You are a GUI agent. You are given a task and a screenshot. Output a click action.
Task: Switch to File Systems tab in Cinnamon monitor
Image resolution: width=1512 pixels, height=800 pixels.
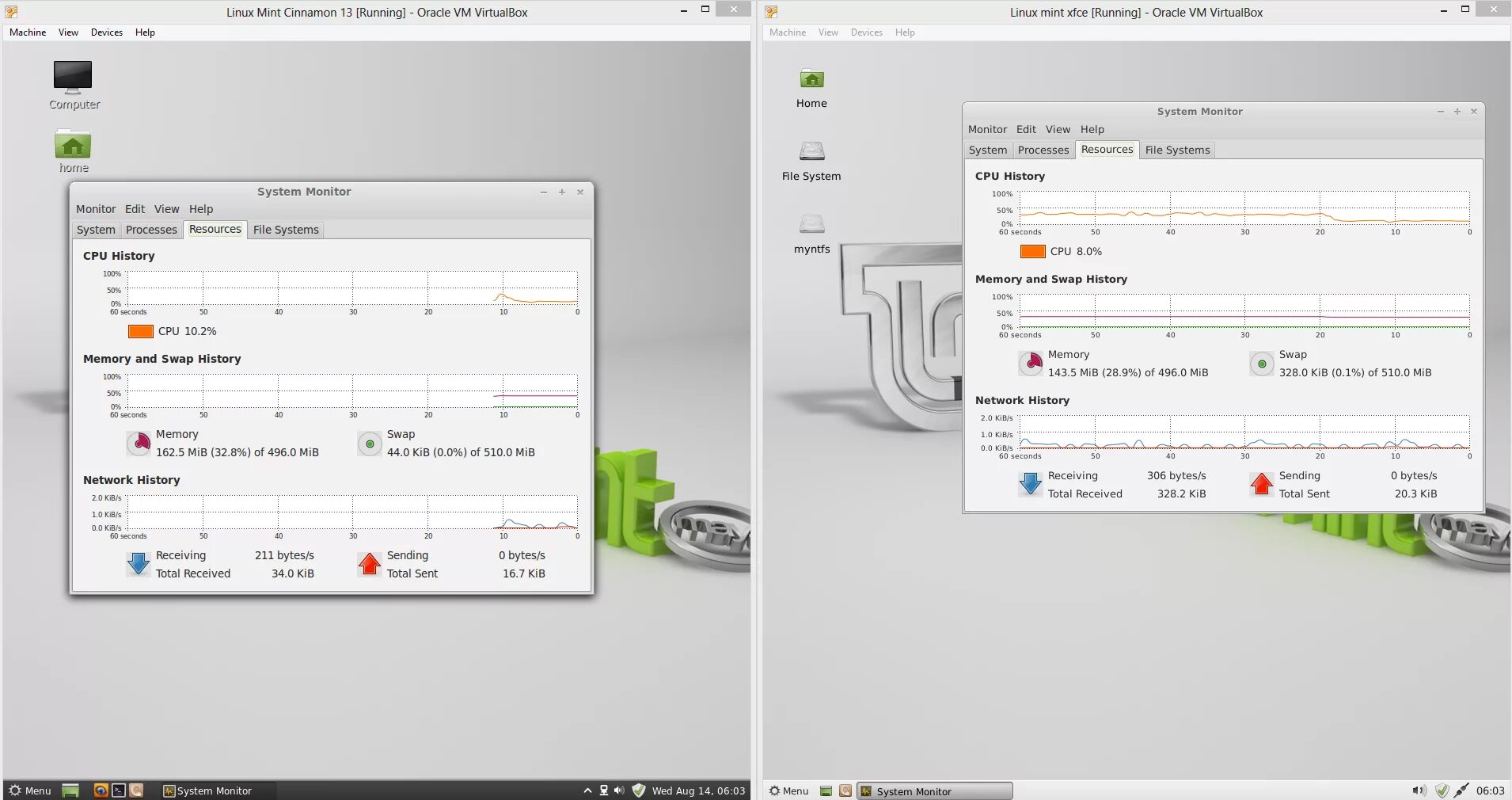[286, 230]
